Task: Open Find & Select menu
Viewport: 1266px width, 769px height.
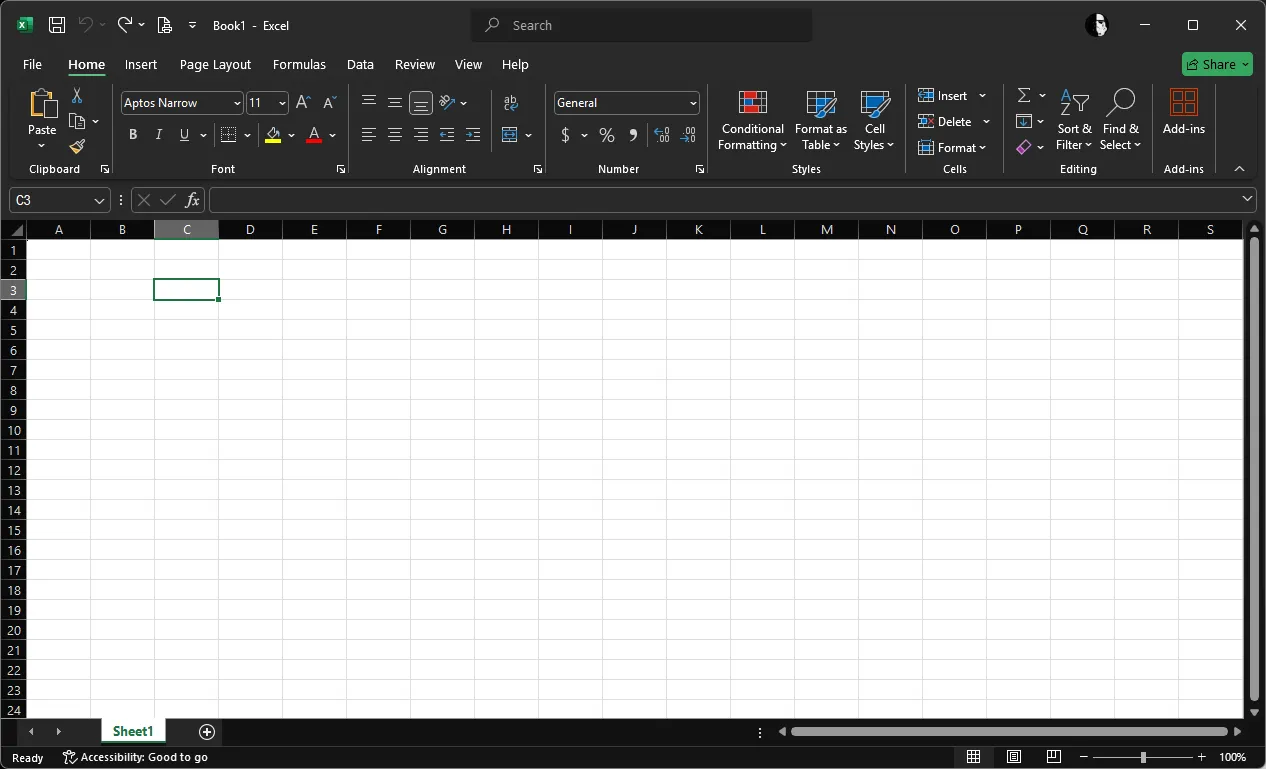Action: [x=1121, y=120]
